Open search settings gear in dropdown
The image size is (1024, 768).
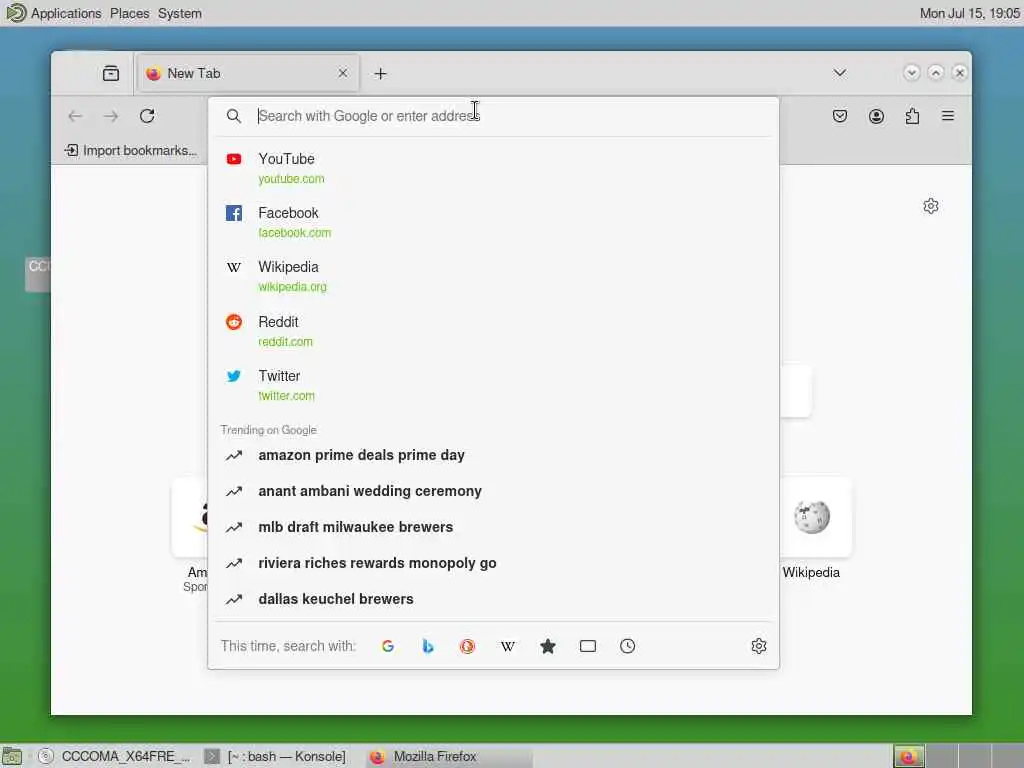coord(759,646)
